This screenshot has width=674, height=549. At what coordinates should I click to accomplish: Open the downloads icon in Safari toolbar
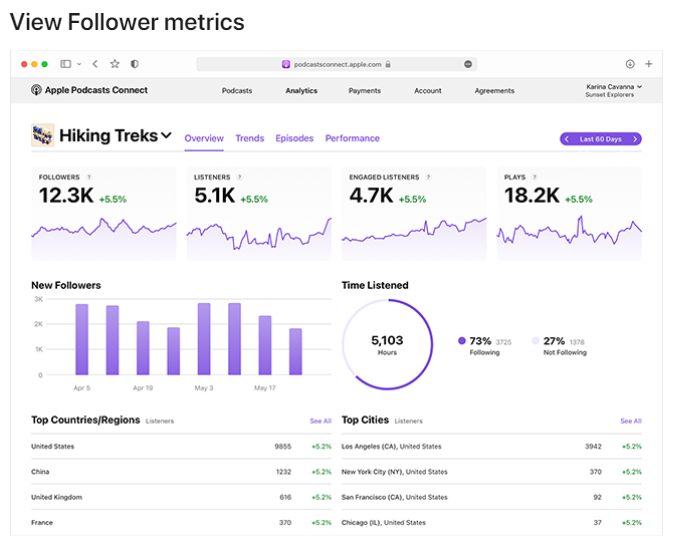tap(630, 64)
